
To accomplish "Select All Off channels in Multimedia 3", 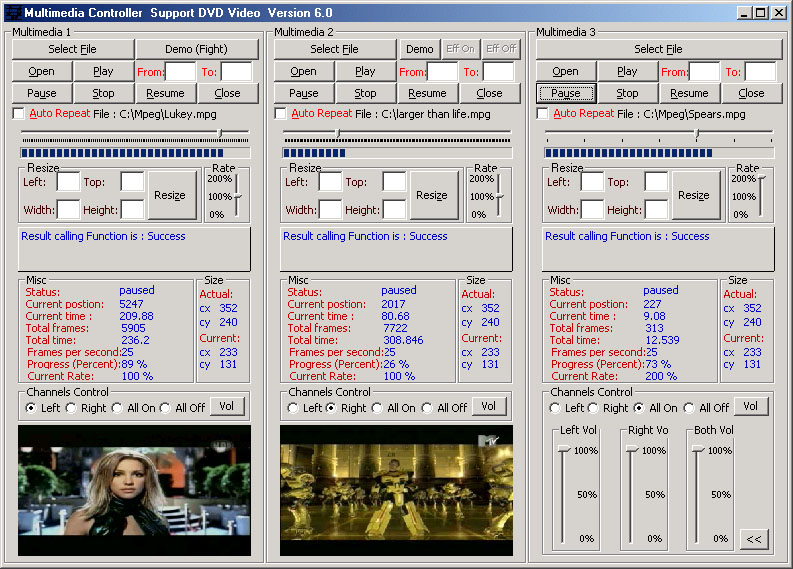I will [x=689, y=408].
